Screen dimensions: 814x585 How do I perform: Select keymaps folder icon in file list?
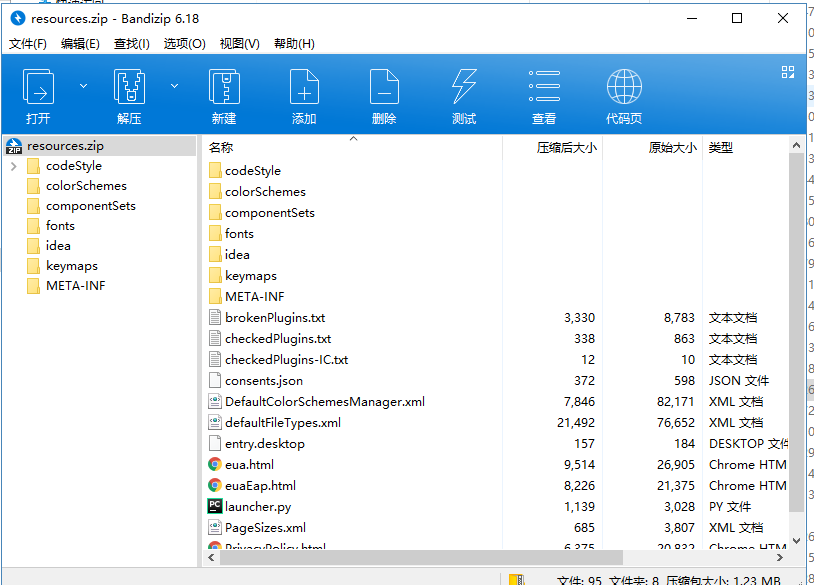pos(215,276)
